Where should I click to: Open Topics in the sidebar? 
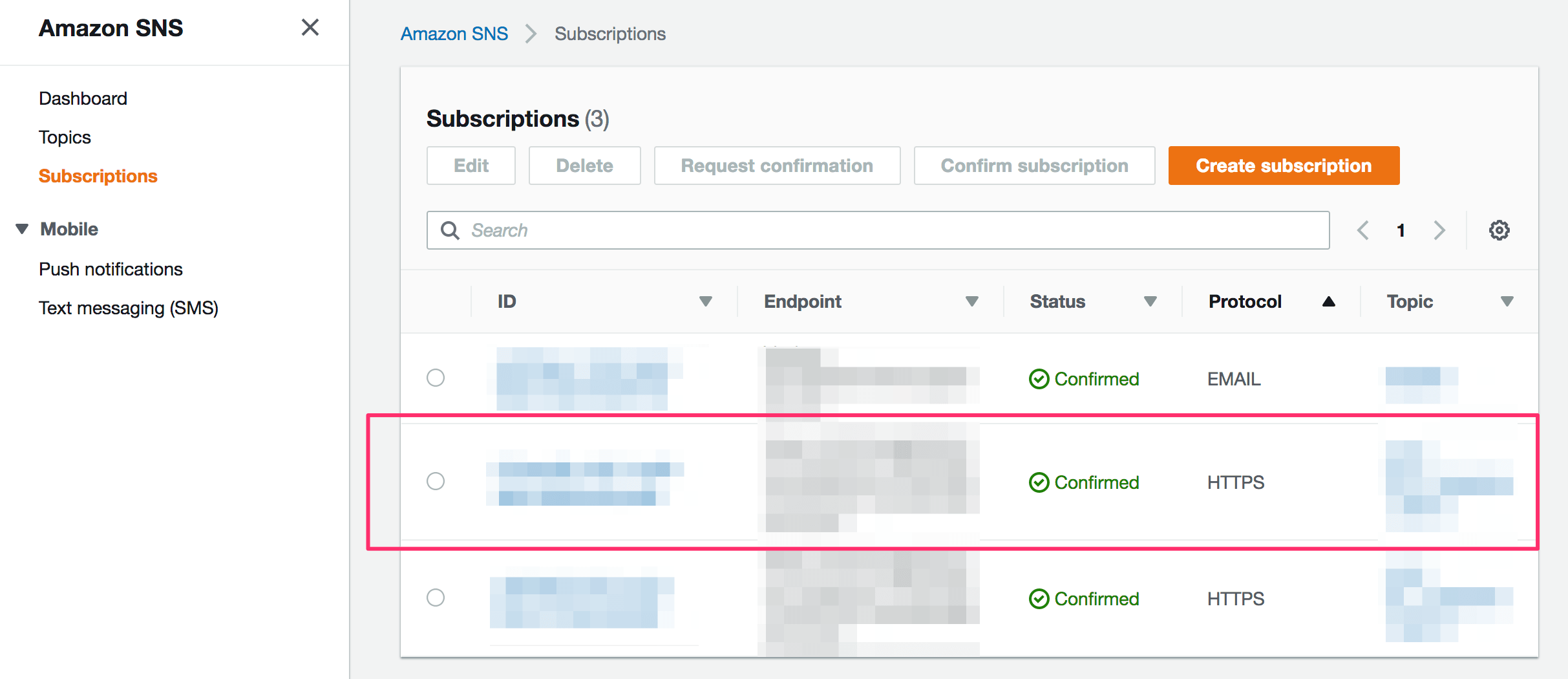[65, 137]
